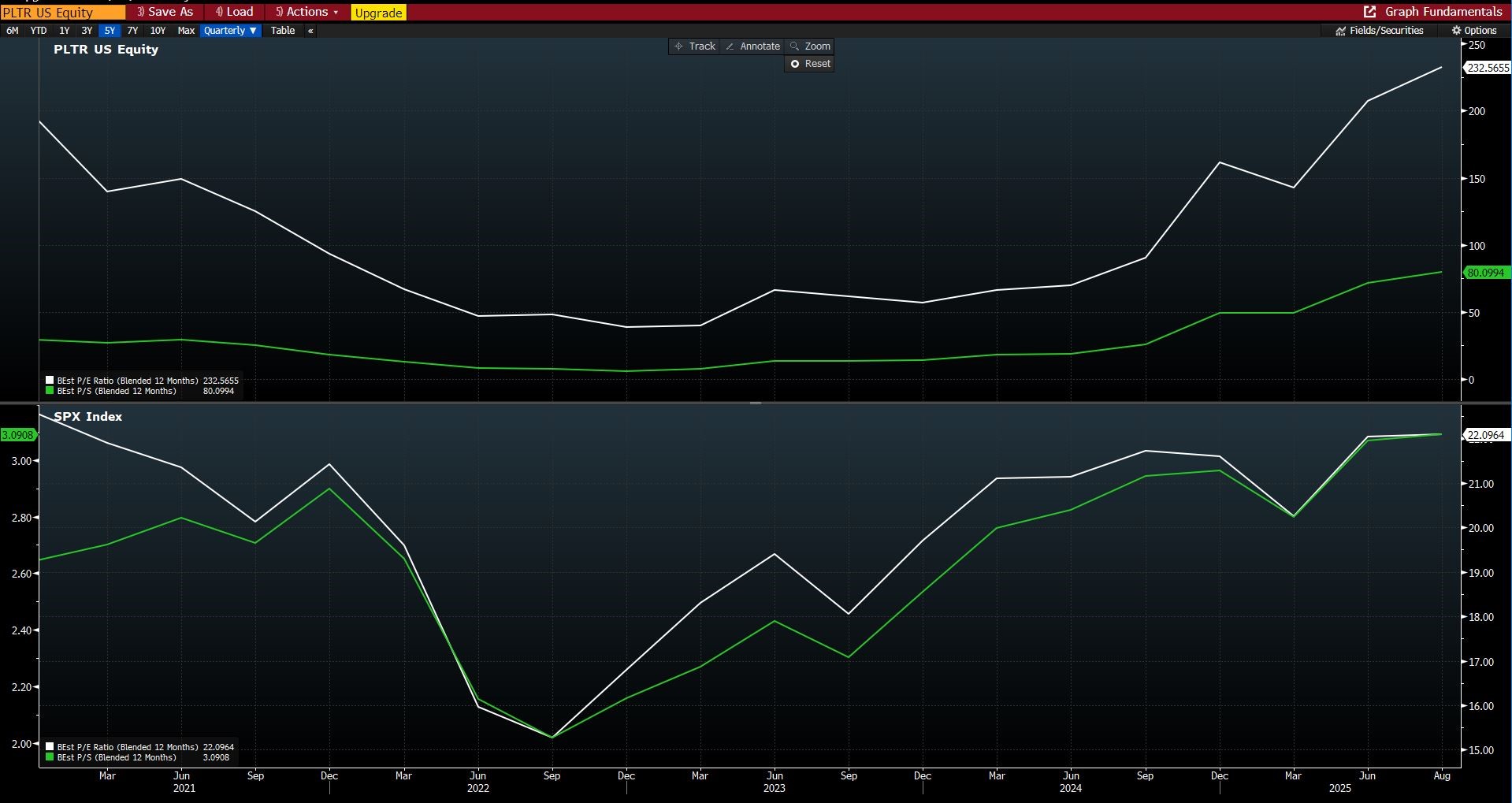This screenshot has height=803, width=1512.
Task: Click the Save As button
Action: pos(165,12)
